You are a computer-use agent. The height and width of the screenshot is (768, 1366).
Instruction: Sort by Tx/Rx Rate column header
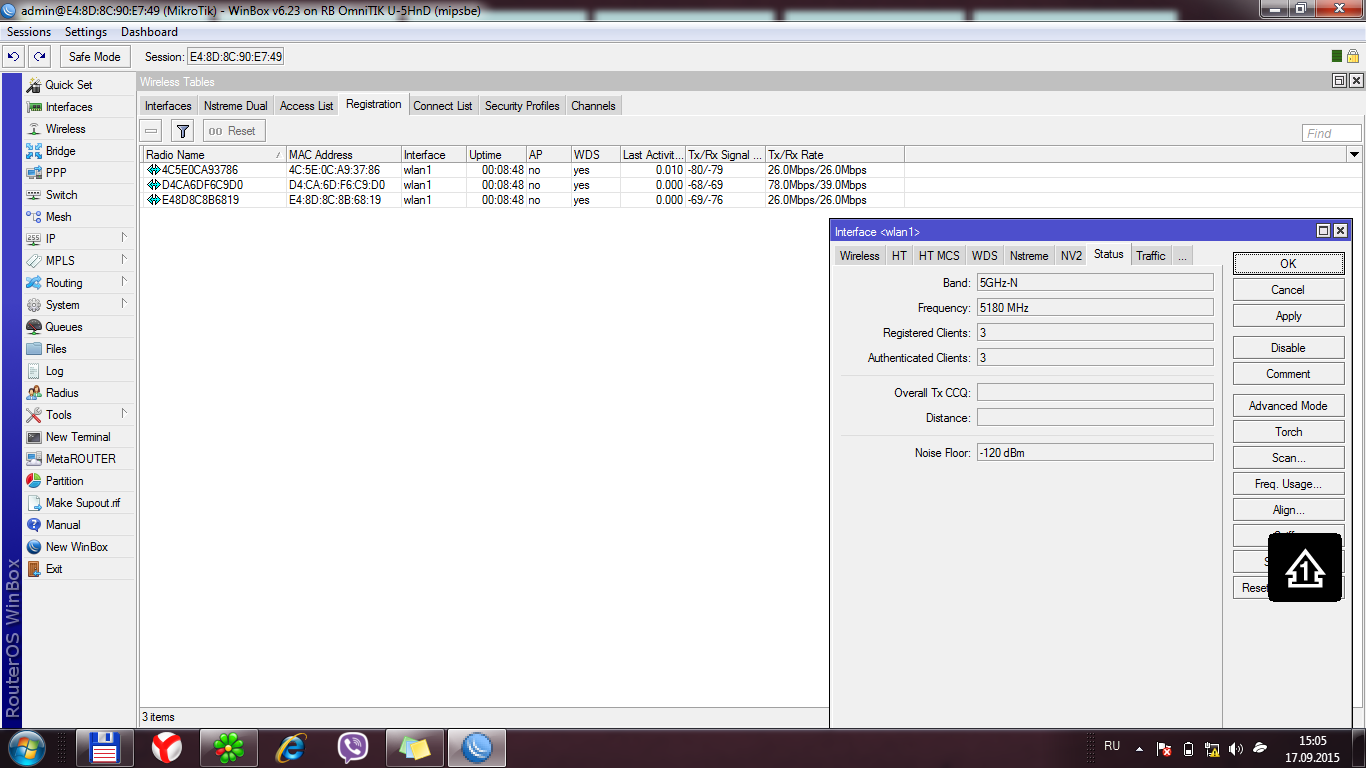(x=834, y=155)
